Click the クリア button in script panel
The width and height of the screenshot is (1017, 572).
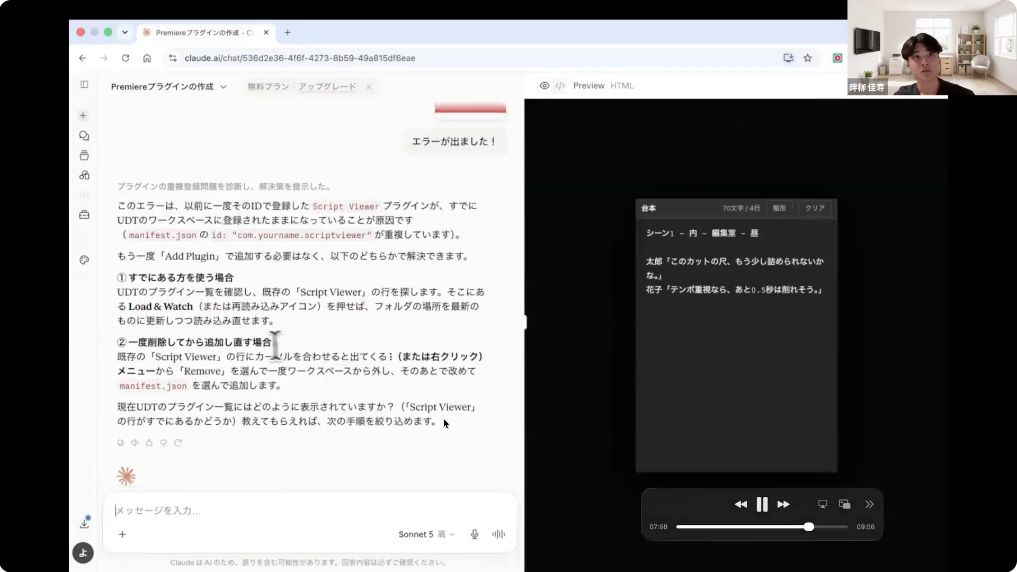tap(815, 208)
